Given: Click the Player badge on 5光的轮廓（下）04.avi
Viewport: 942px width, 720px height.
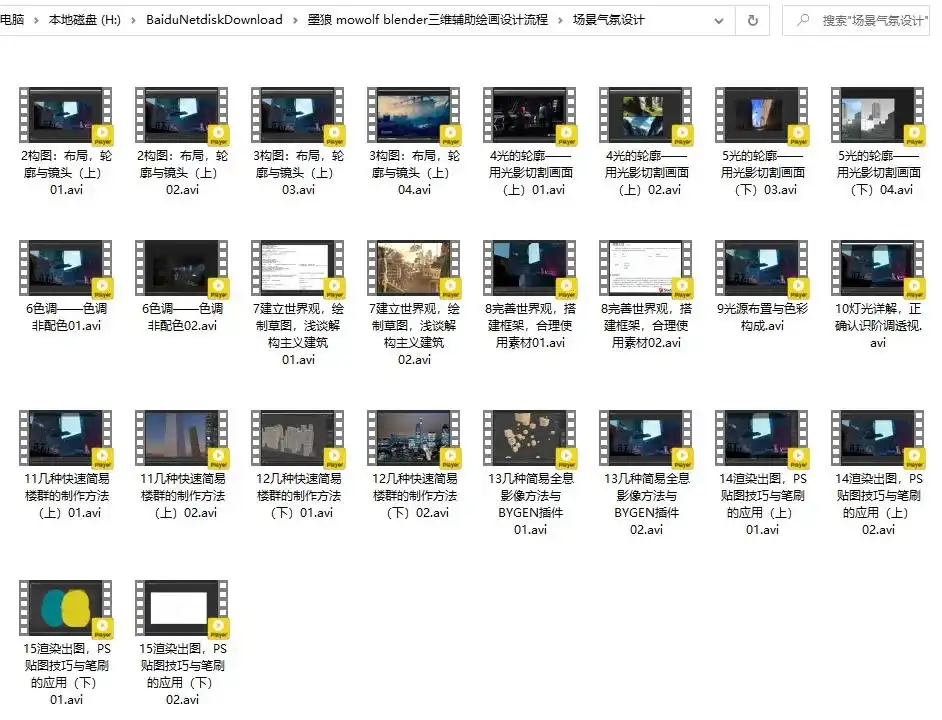Looking at the screenshot, I should (x=913, y=134).
